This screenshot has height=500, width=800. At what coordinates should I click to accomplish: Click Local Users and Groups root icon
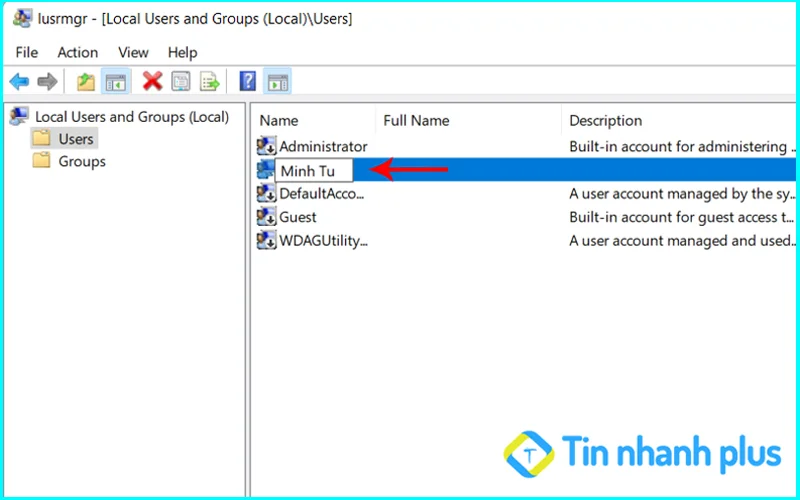tap(19, 117)
